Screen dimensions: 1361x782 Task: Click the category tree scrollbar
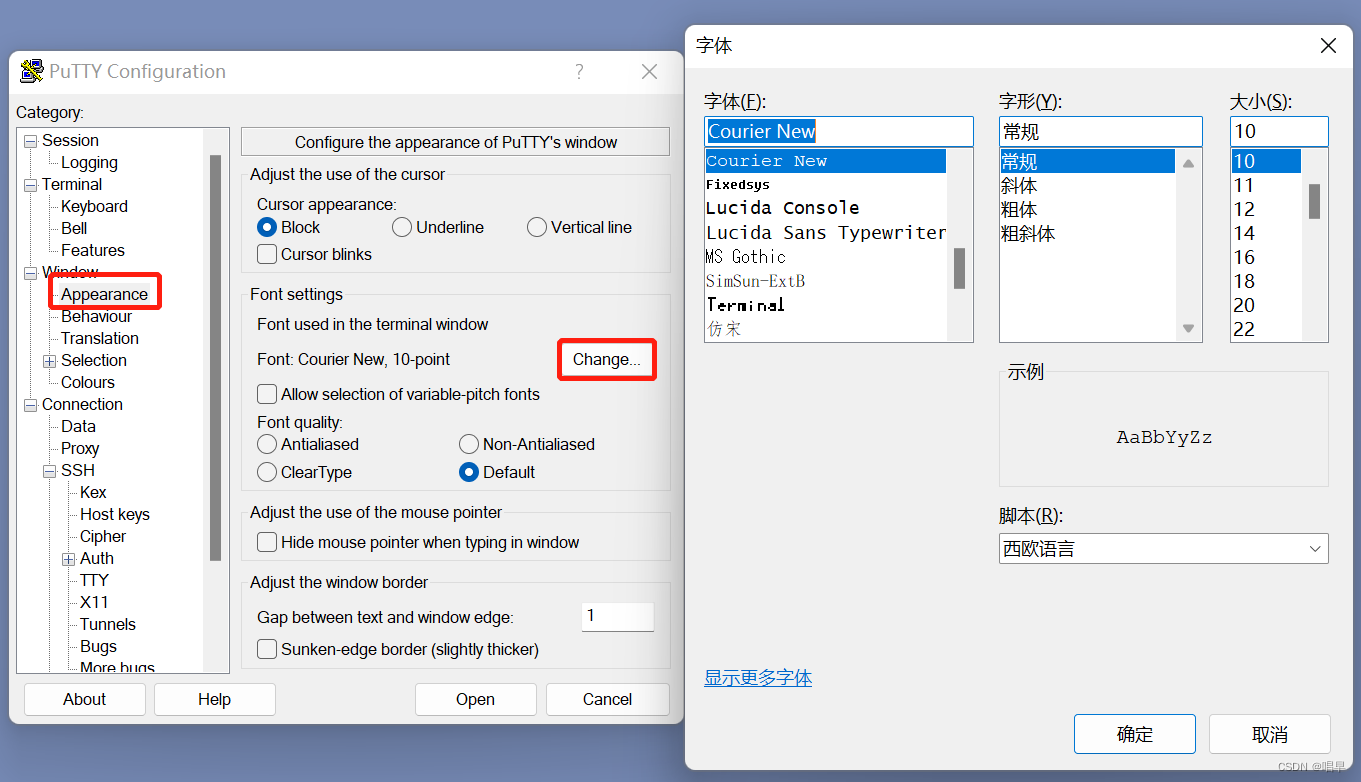(x=215, y=358)
